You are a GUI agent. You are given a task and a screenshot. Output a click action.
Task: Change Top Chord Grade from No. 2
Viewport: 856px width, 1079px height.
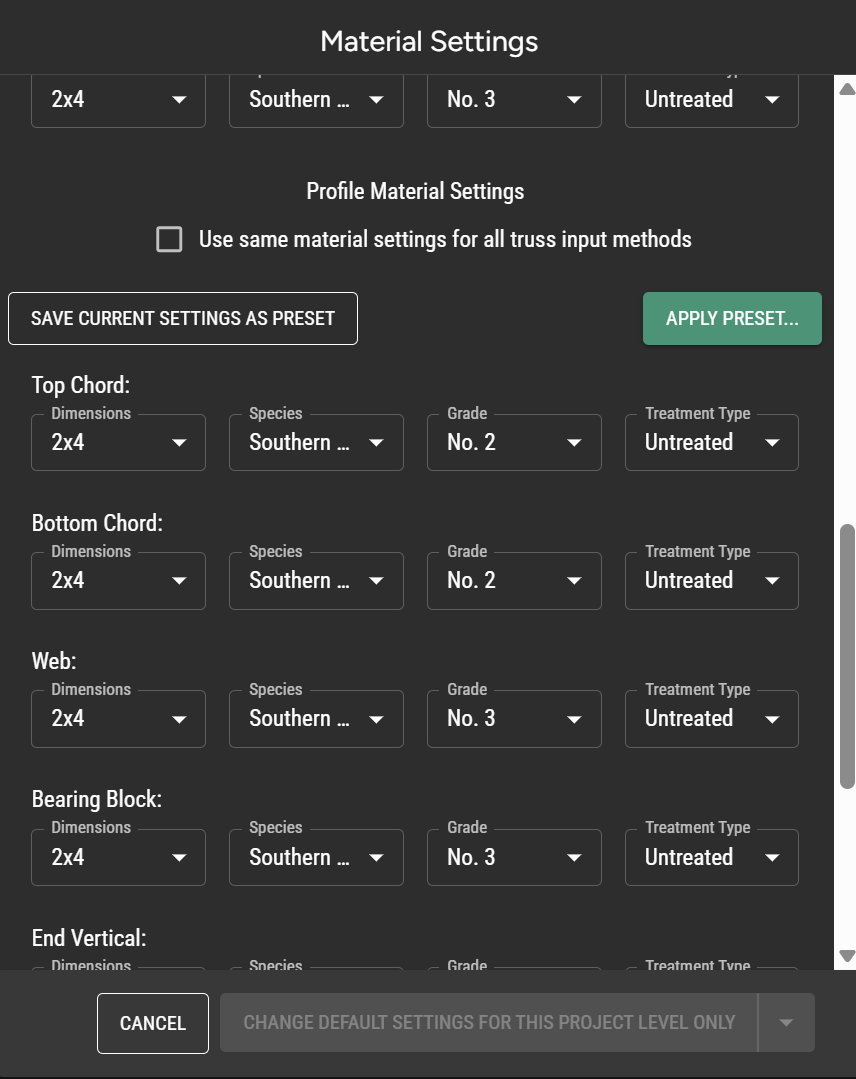[514, 443]
